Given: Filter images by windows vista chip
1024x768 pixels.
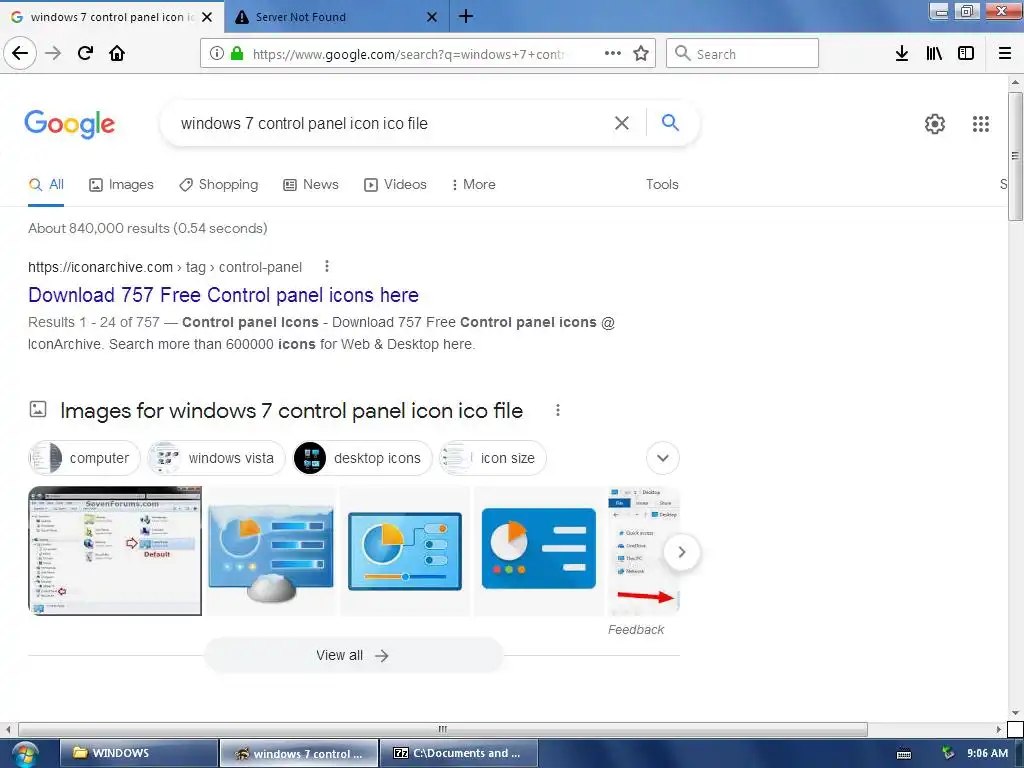Looking at the screenshot, I should click(216, 458).
